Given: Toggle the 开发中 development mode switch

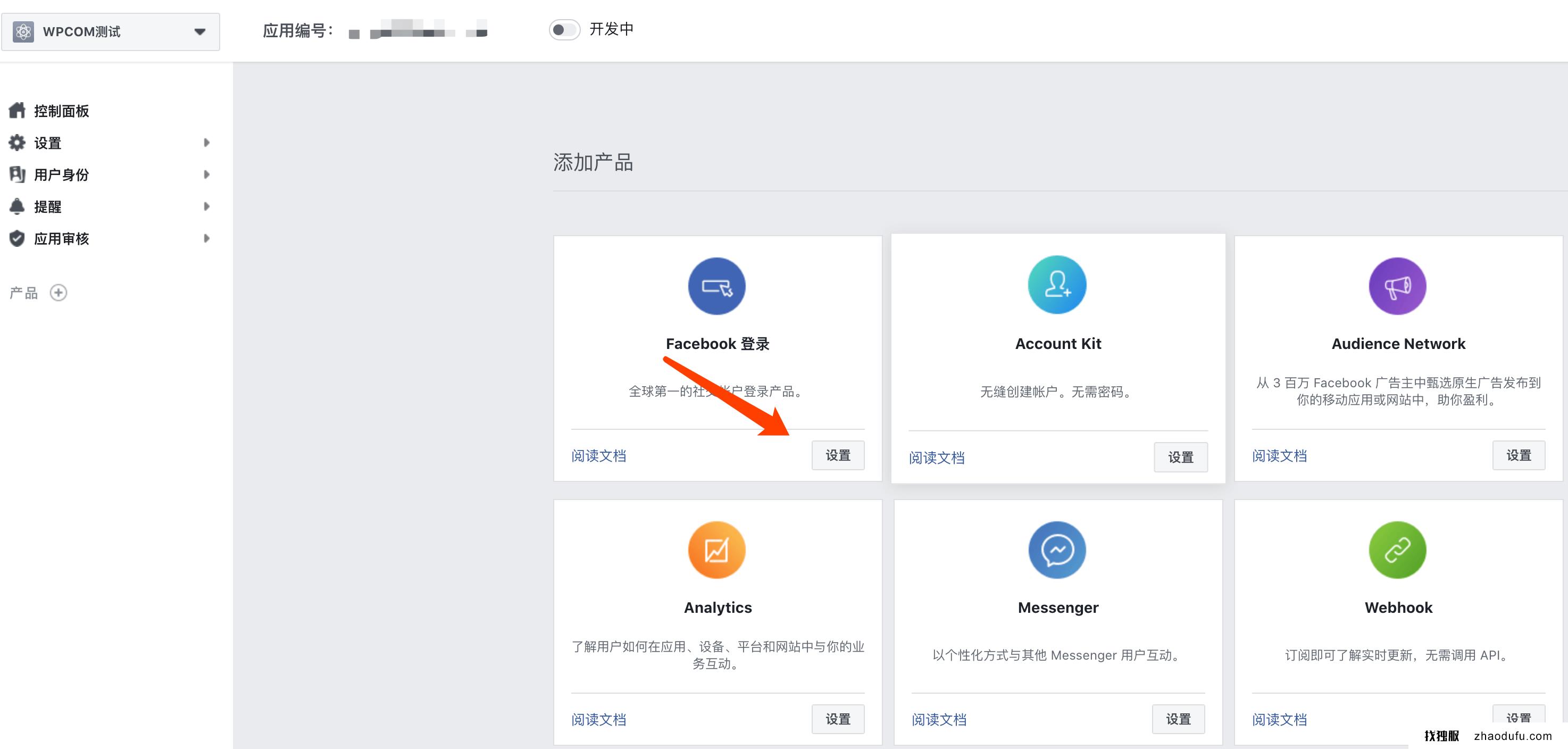Looking at the screenshot, I should click(x=564, y=29).
